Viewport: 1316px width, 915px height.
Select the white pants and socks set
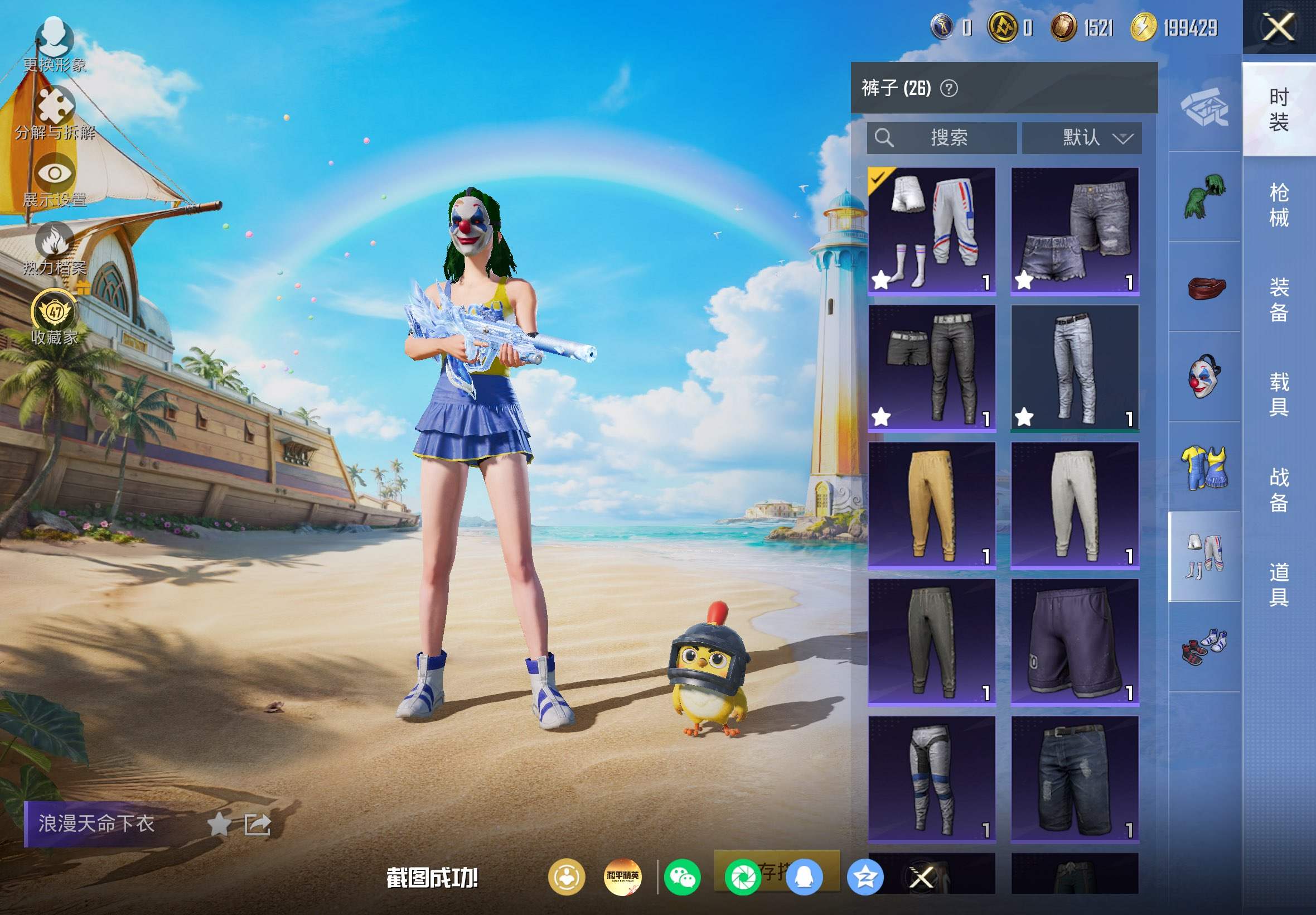(x=932, y=231)
